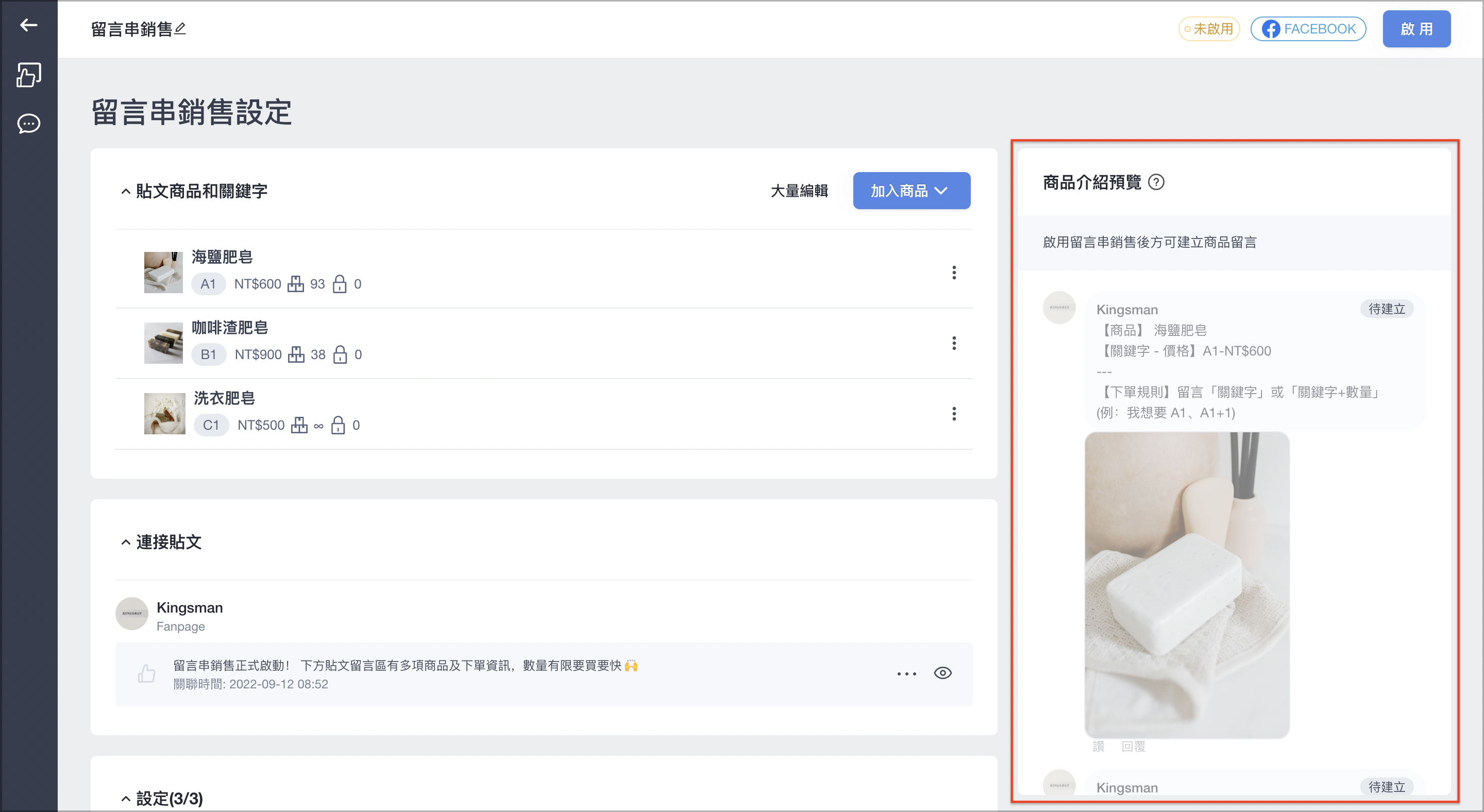Click the C1 keyword tag
This screenshot has width=1484, height=812.
click(211, 425)
